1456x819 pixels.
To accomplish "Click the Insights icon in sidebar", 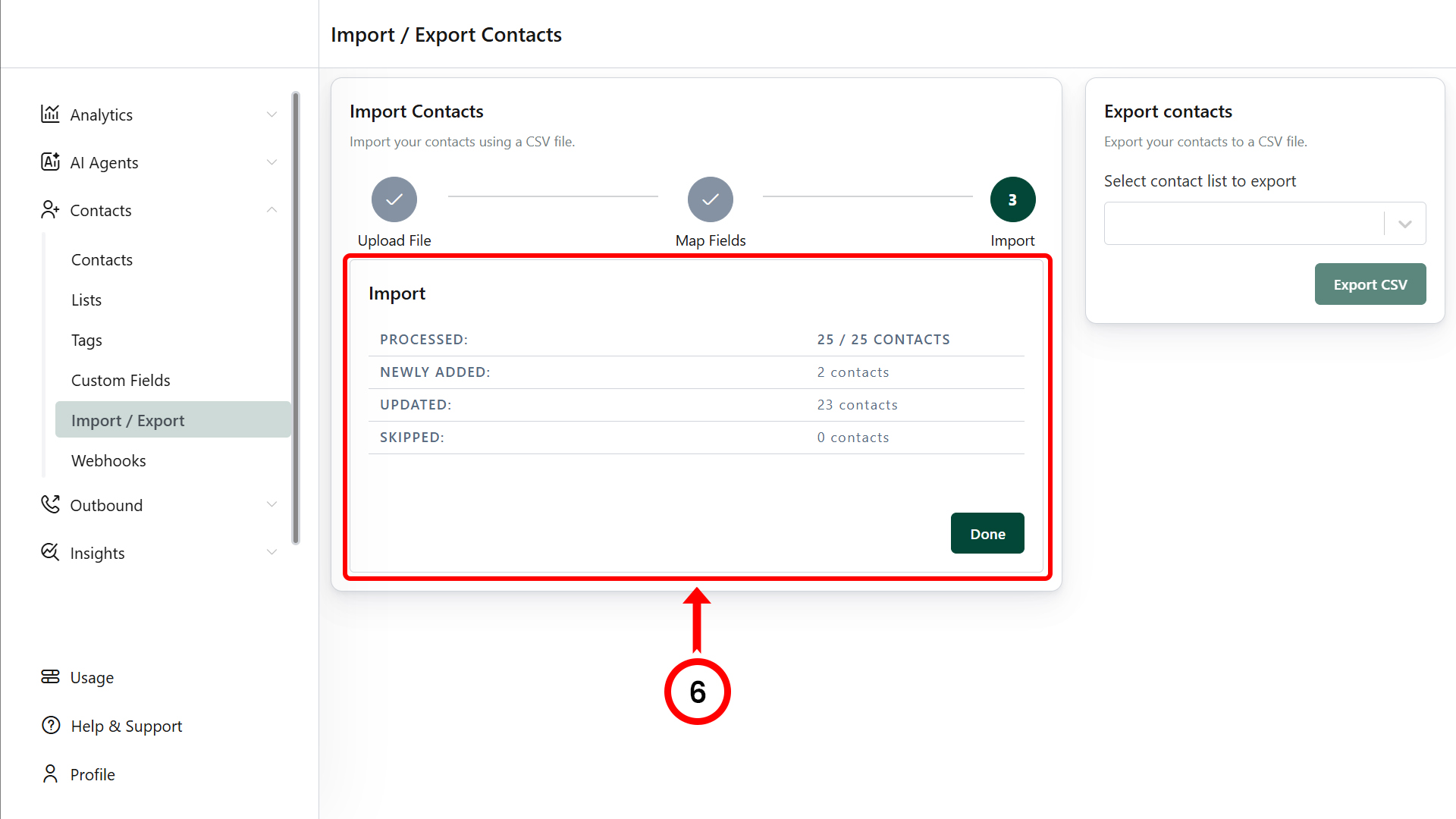I will [50, 552].
